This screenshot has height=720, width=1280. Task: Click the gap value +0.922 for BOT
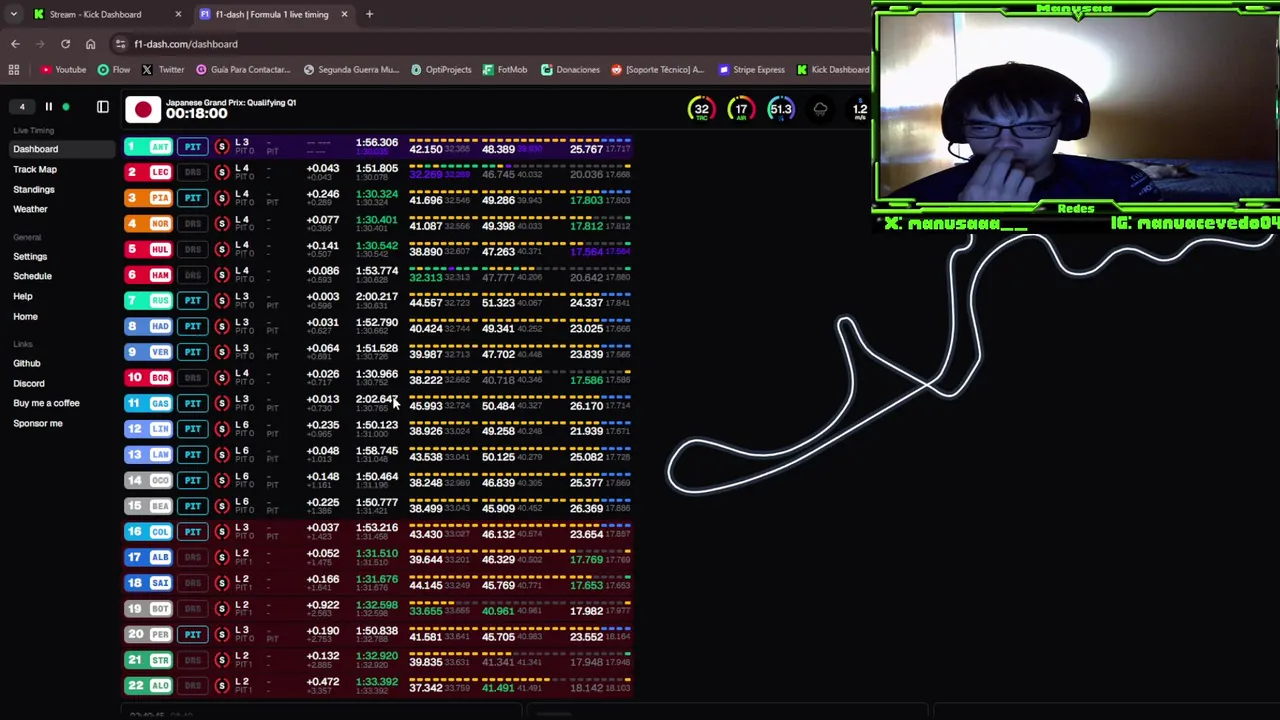point(322,605)
